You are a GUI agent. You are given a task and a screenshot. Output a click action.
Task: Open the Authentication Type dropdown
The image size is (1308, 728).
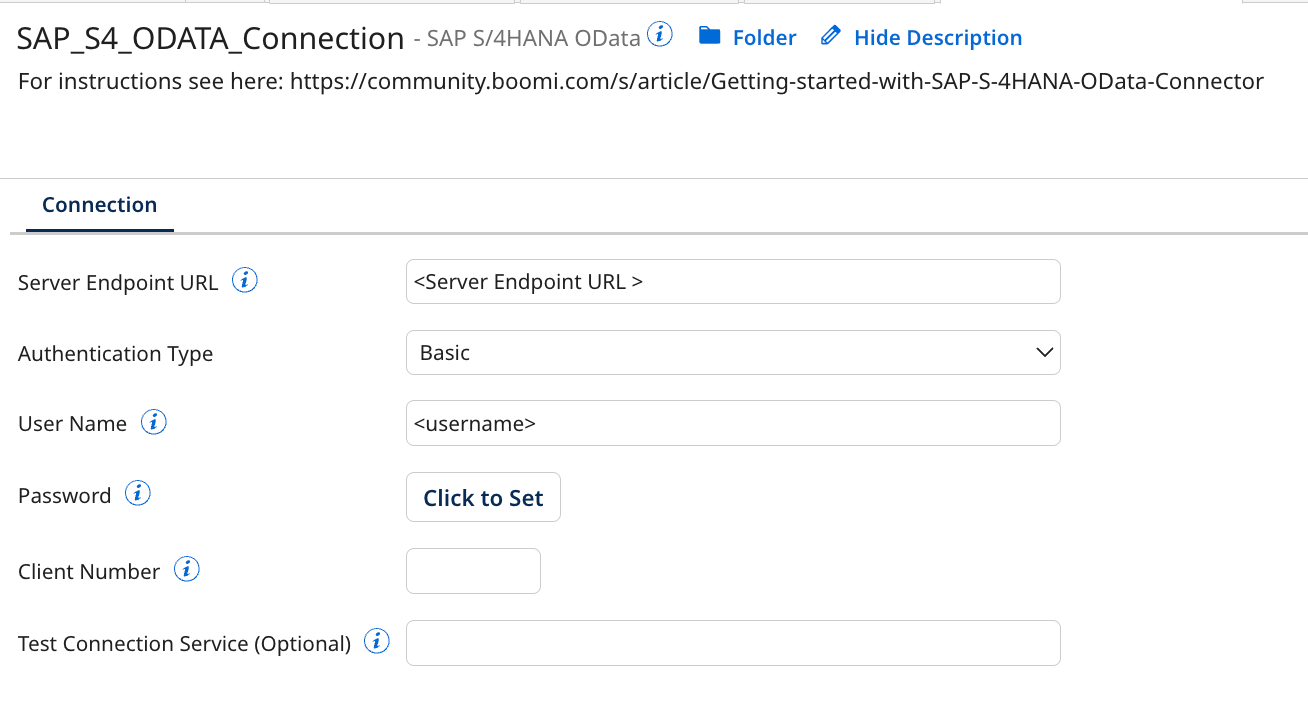(1043, 352)
